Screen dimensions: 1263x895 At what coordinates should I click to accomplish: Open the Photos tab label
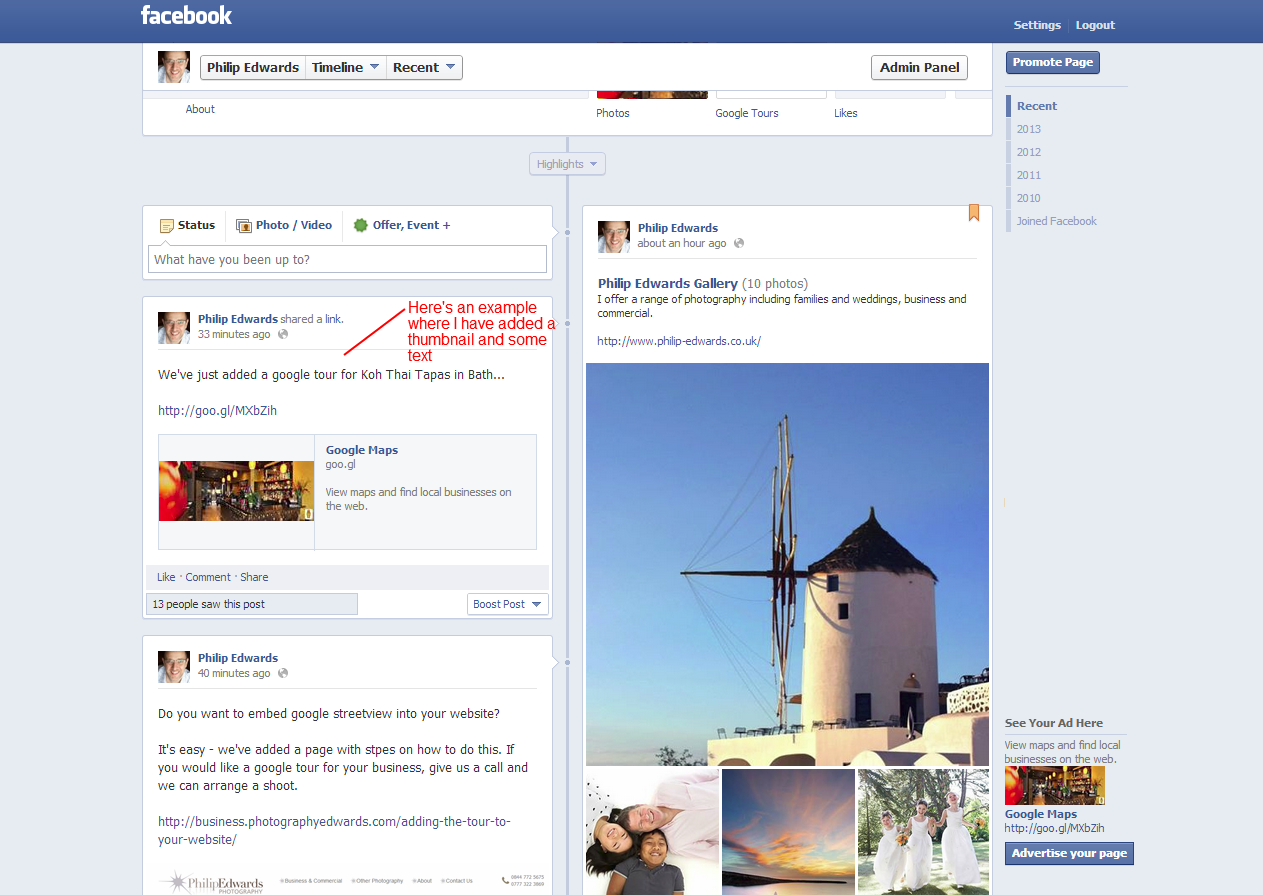pyautogui.click(x=613, y=113)
